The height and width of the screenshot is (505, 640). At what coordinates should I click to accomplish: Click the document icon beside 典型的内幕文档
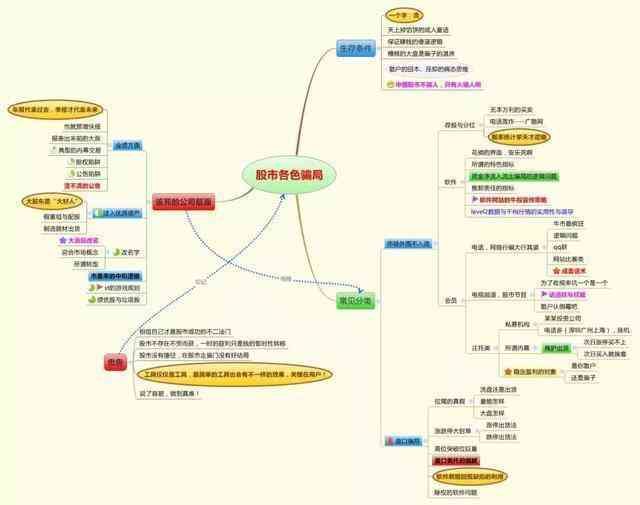point(52,149)
